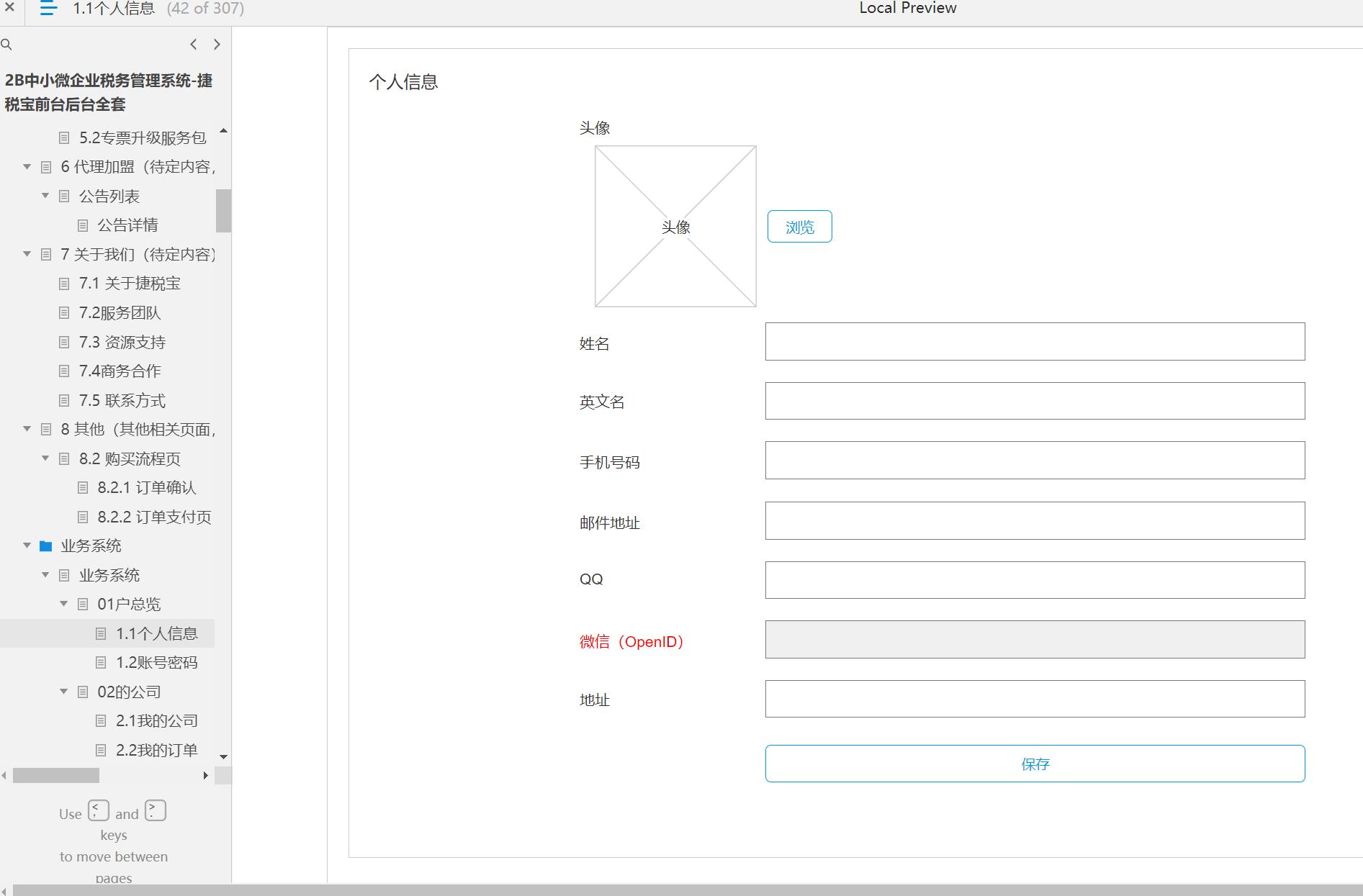
Task: Collapse the 业务系统 folder node
Action: (x=27, y=546)
